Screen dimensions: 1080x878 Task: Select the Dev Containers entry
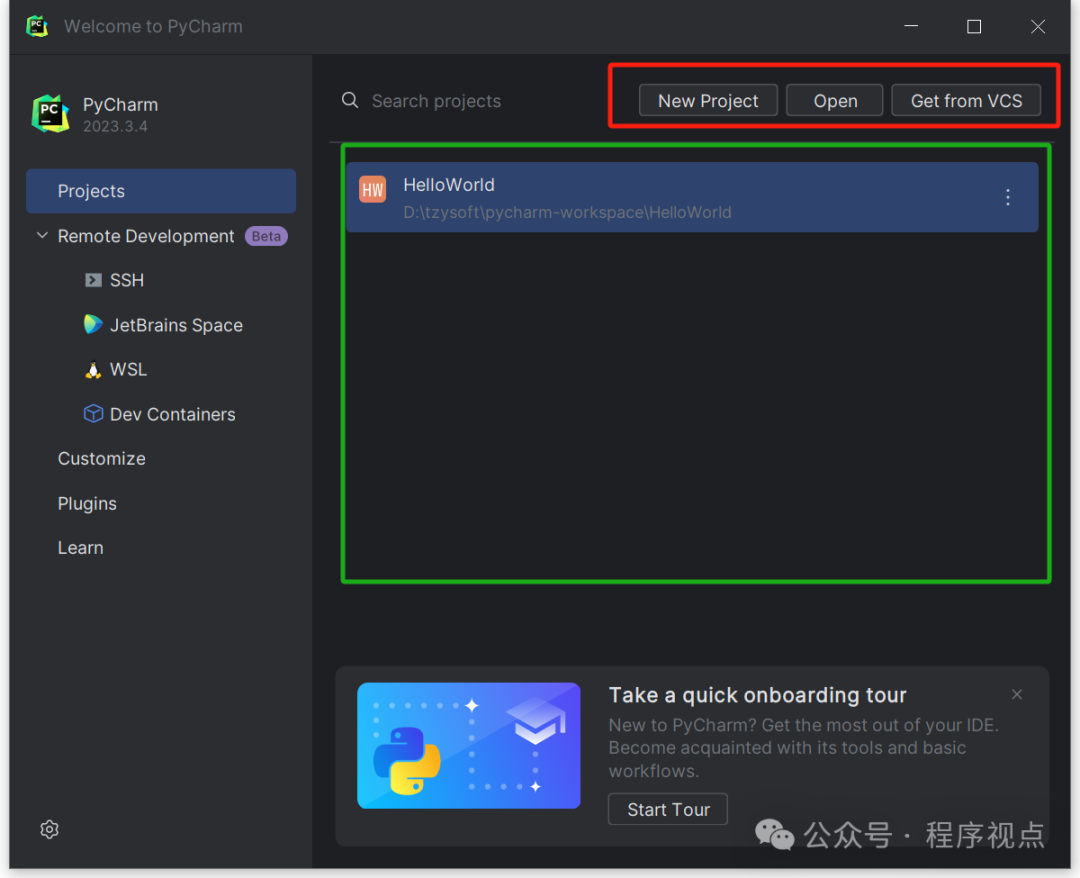173,415
